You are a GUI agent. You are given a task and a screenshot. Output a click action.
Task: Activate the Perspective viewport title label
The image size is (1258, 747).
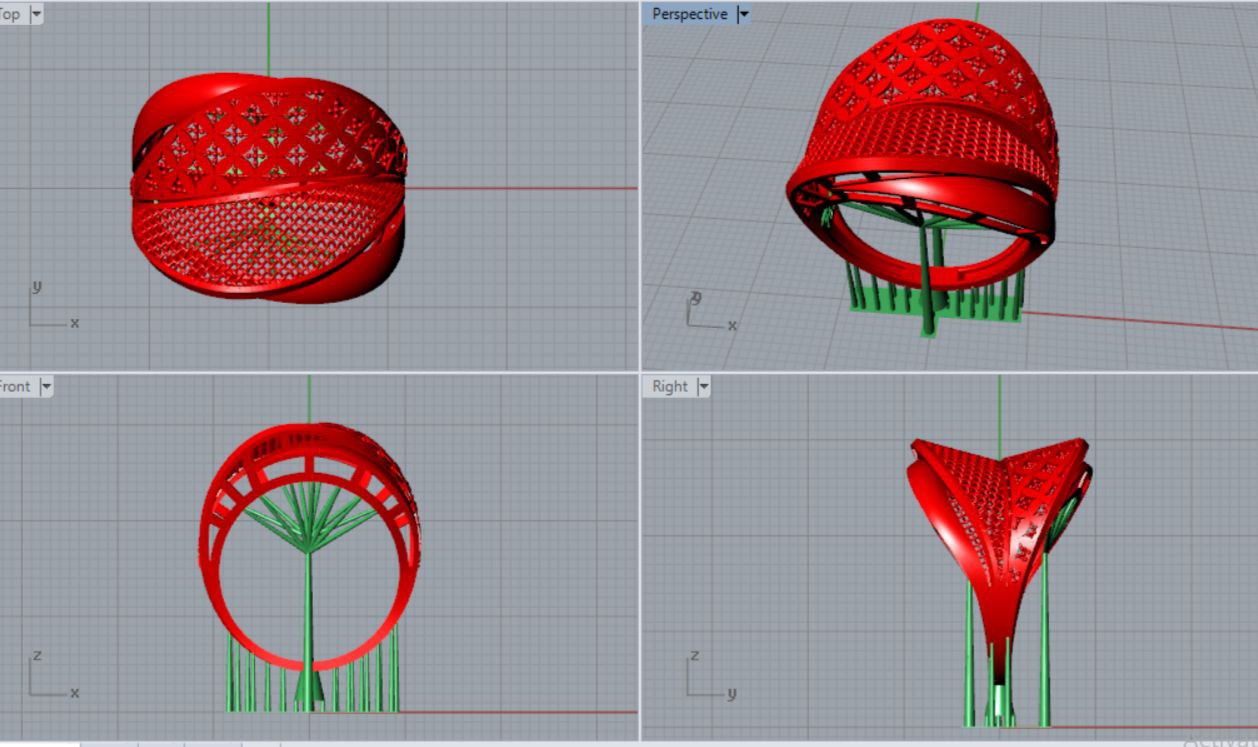point(689,14)
